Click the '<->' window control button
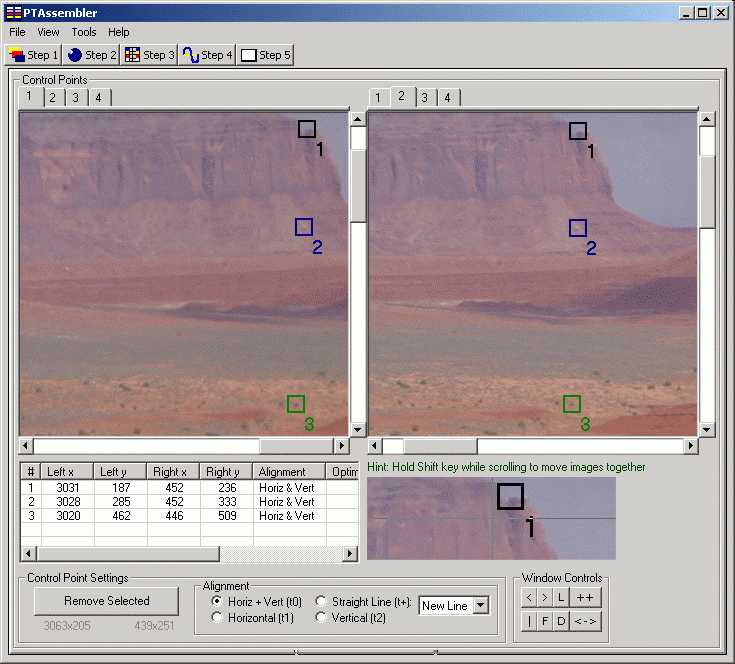Viewport: 735px width, 664px height. 585,621
